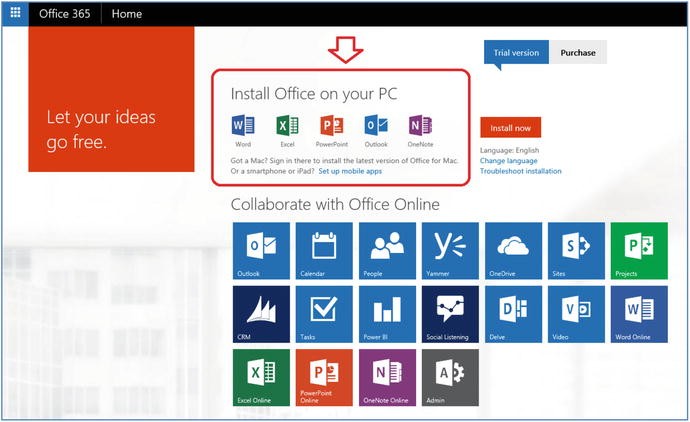
Task: Open the Outlook online tile
Action: click(261, 251)
